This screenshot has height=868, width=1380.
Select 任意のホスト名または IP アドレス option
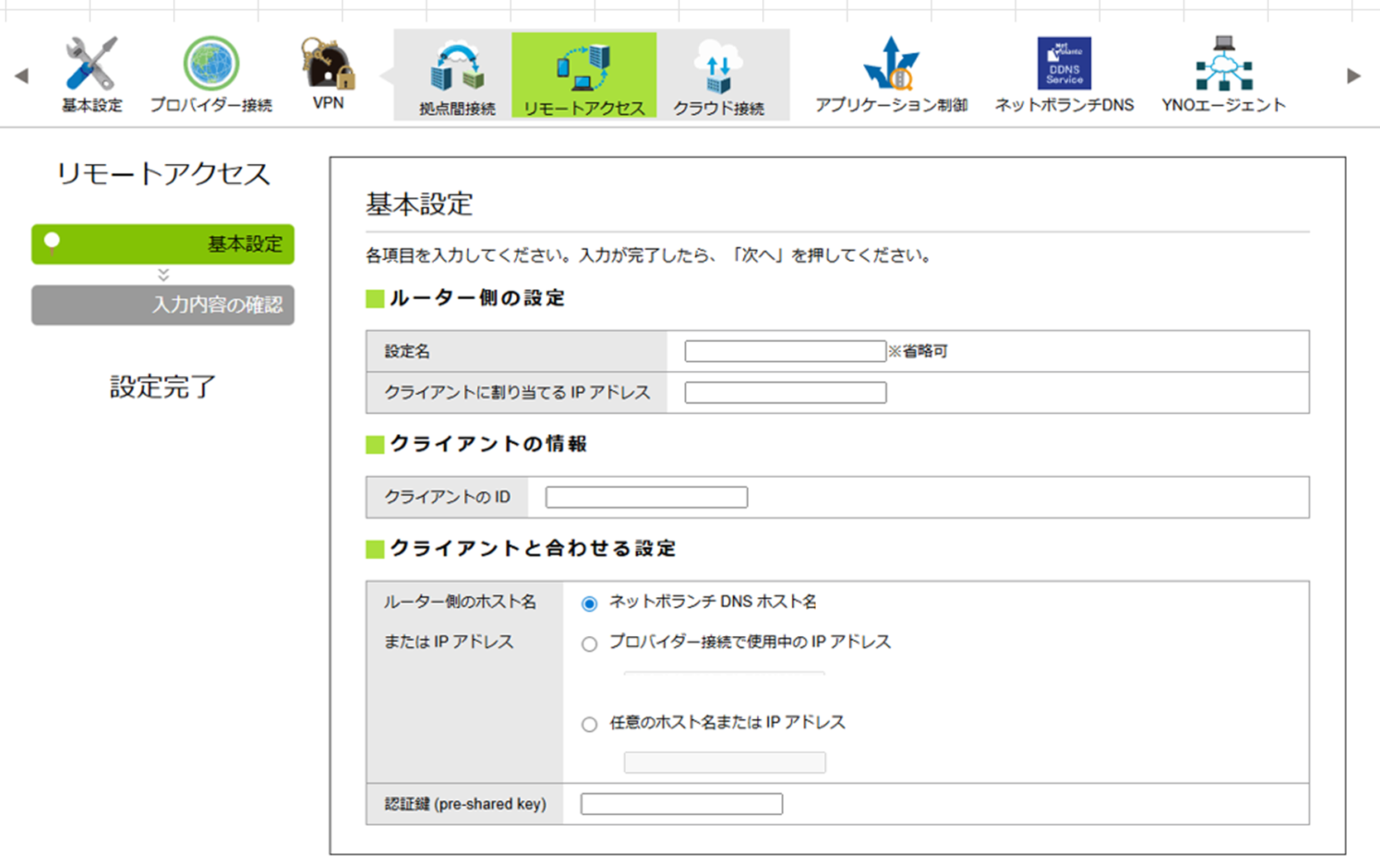[588, 723]
